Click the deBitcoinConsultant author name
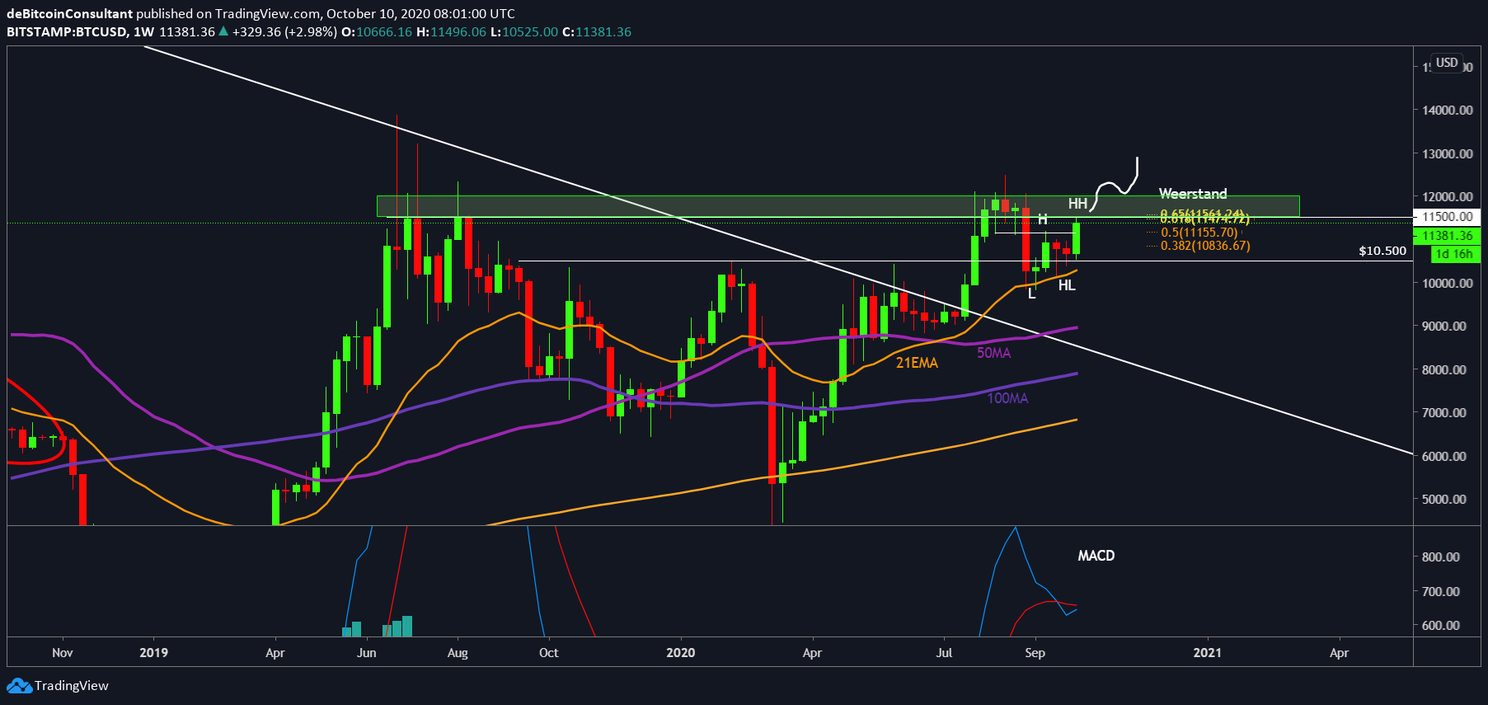Screen dimensions: 1488x705 (69, 15)
